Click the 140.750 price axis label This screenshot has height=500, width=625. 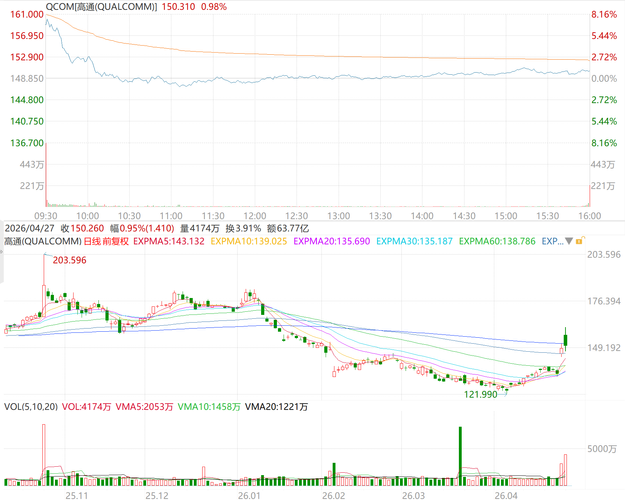[27, 121]
